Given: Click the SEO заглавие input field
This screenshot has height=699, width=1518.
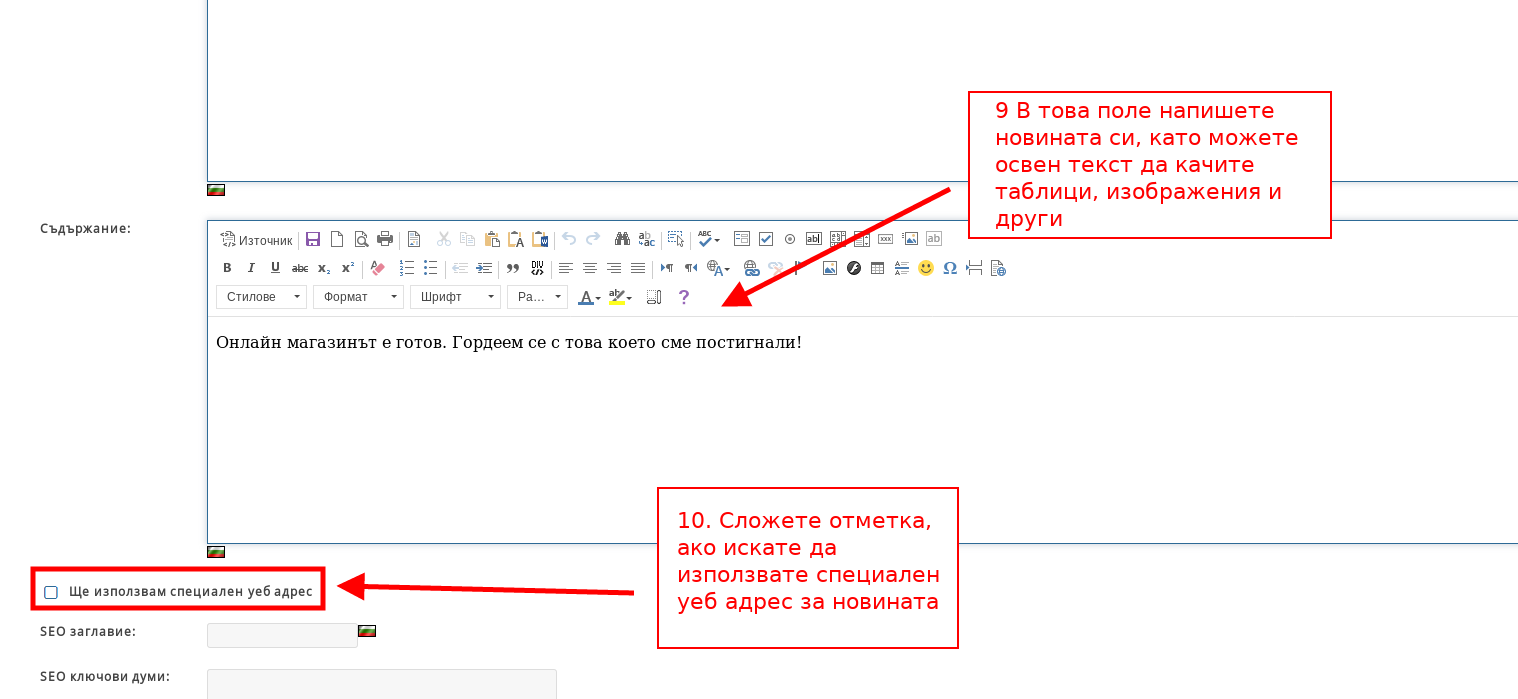Looking at the screenshot, I should point(282,635).
